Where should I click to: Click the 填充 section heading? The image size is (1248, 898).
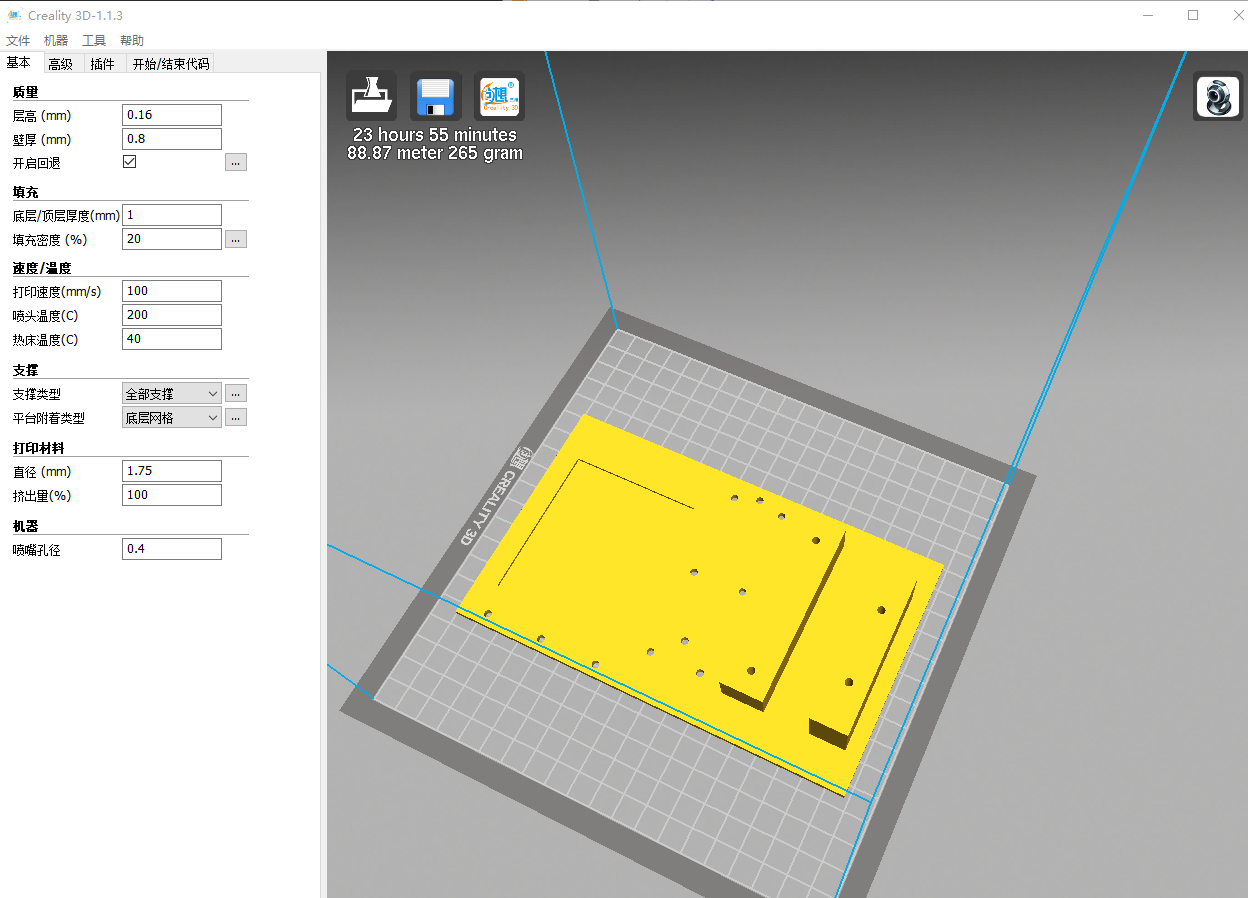[x=25, y=192]
